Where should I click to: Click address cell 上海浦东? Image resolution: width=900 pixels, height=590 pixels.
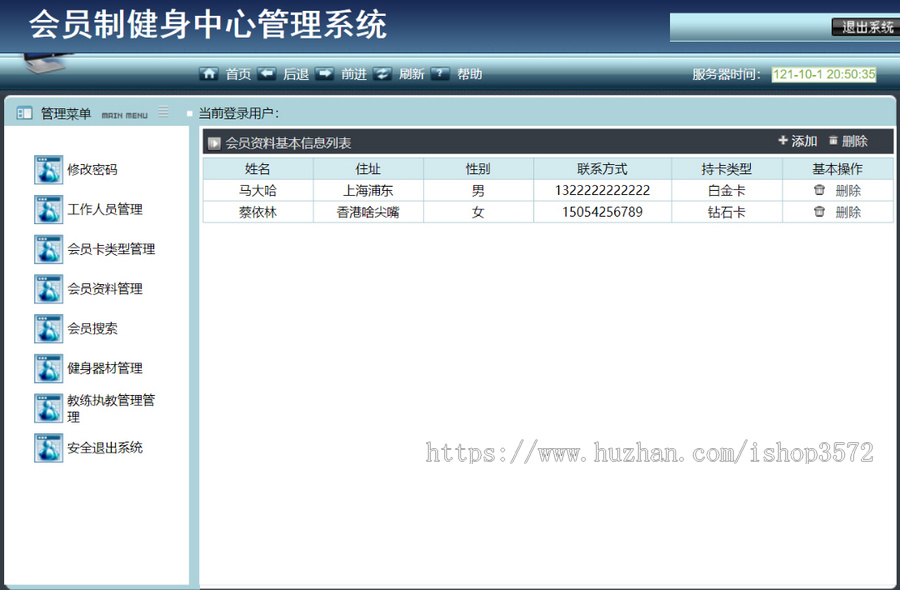(x=368, y=191)
